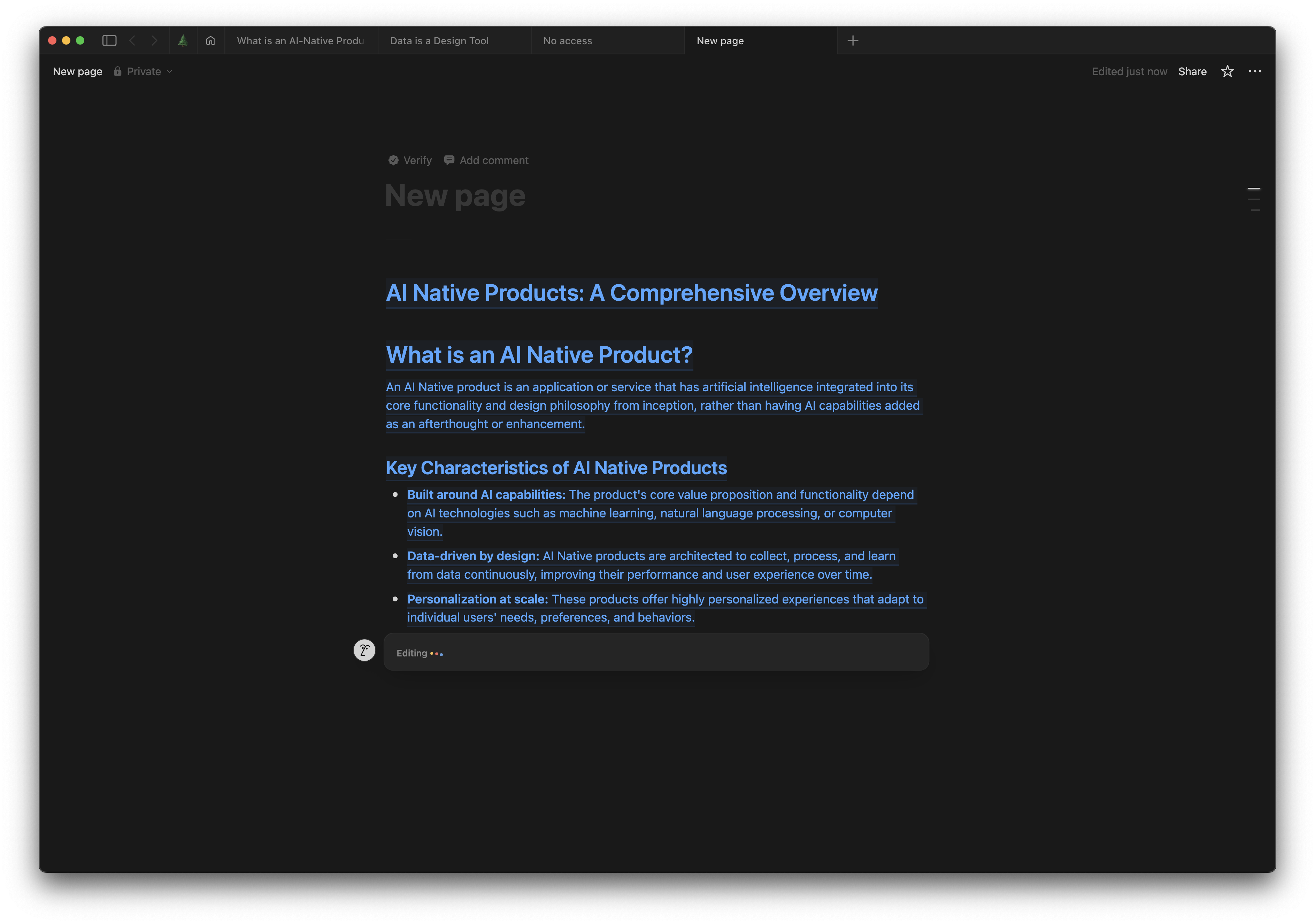1315x924 pixels.
Task: Open the Private visibility dropdown
Action: coord(170,71)
